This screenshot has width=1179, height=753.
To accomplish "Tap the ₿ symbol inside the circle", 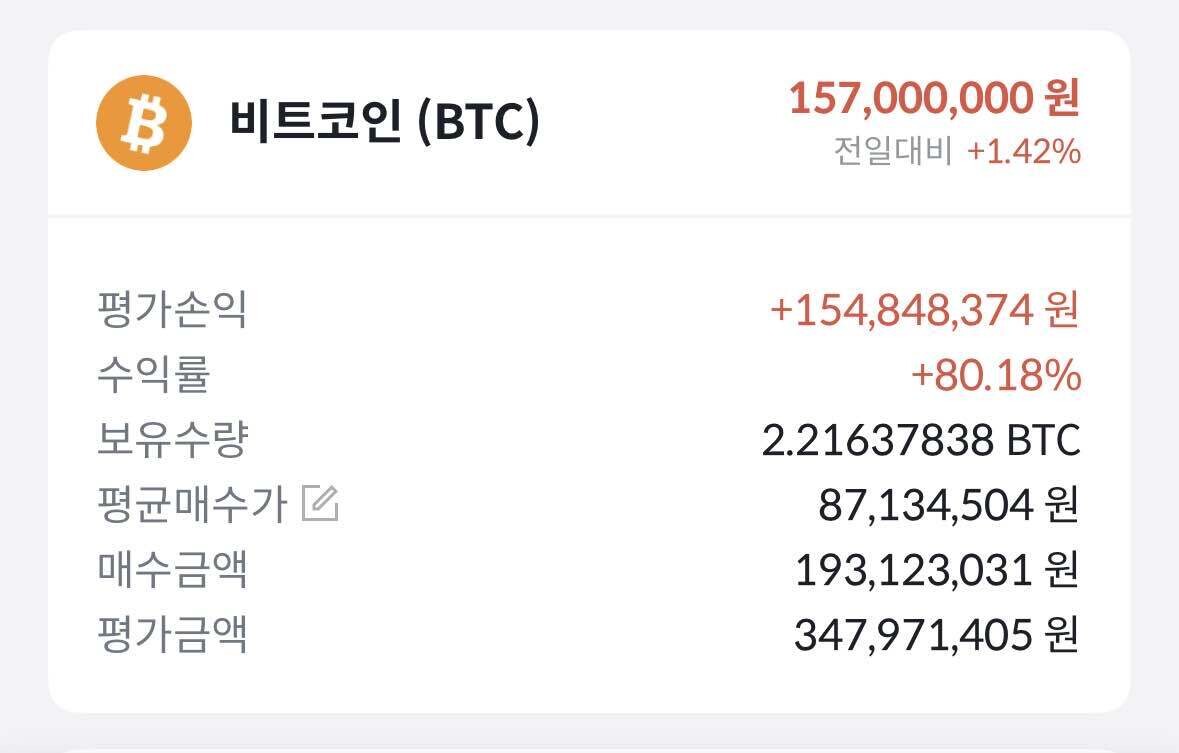I will pos(143,122).
